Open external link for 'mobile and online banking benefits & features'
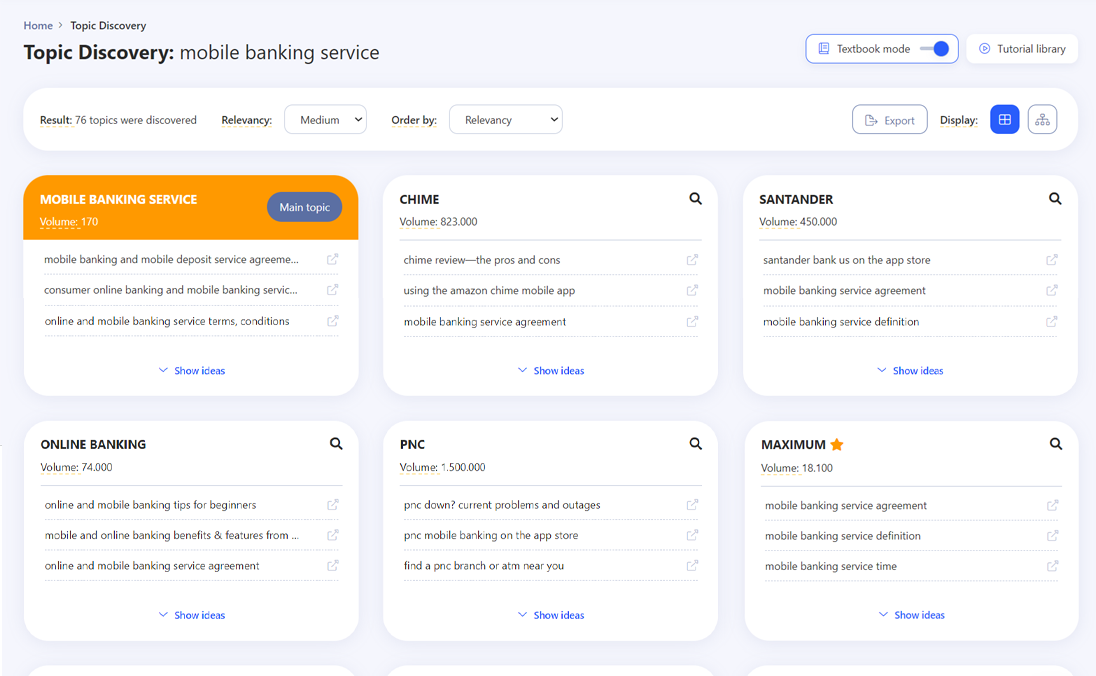 coord(333,535)
